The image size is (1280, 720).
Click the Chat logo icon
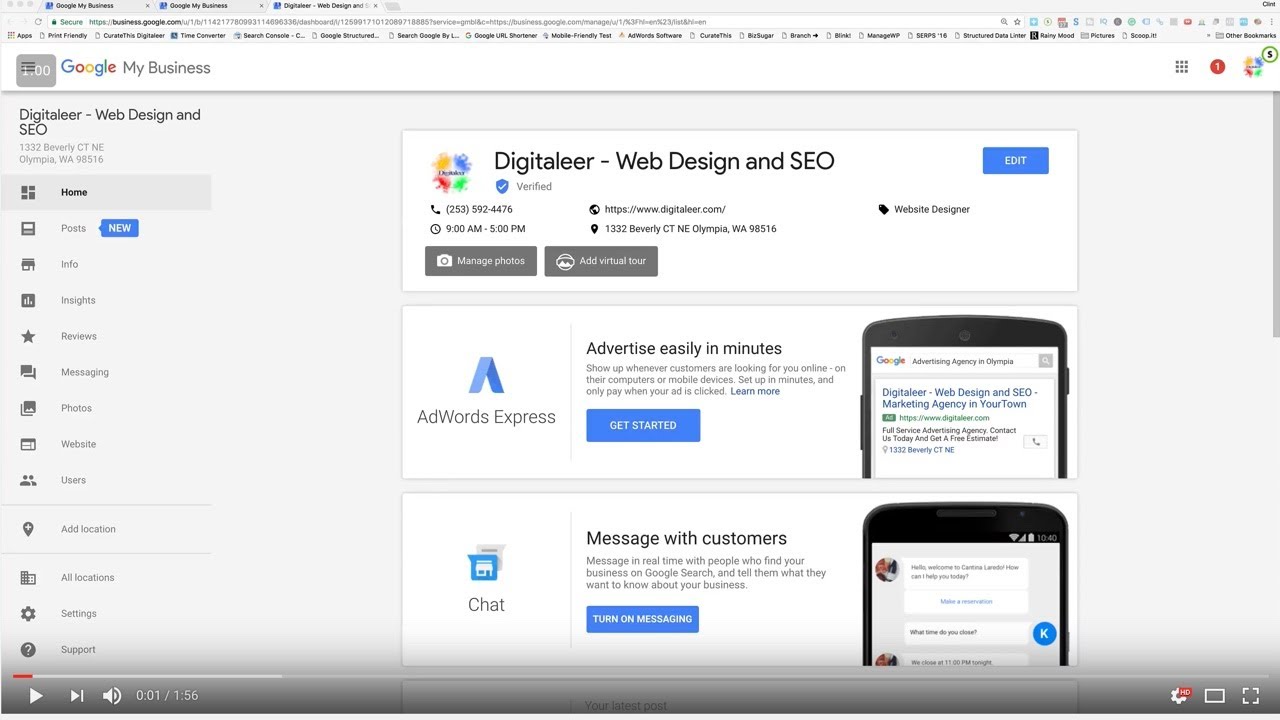[486, 564]
